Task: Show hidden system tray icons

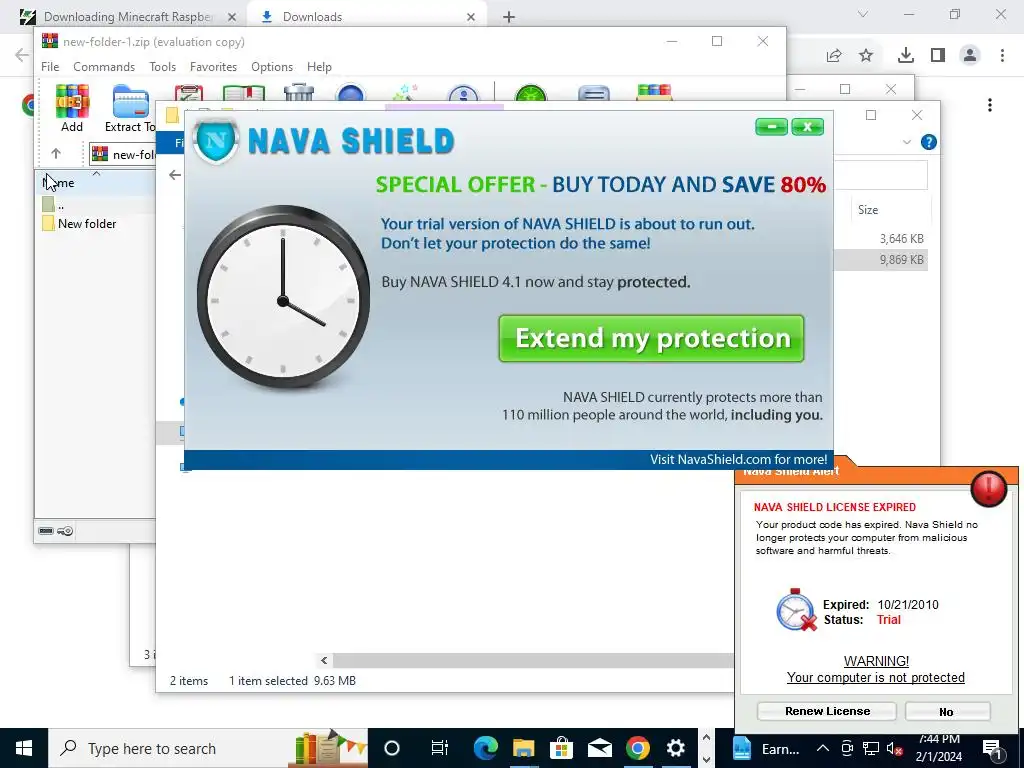Action: [823, 748]
